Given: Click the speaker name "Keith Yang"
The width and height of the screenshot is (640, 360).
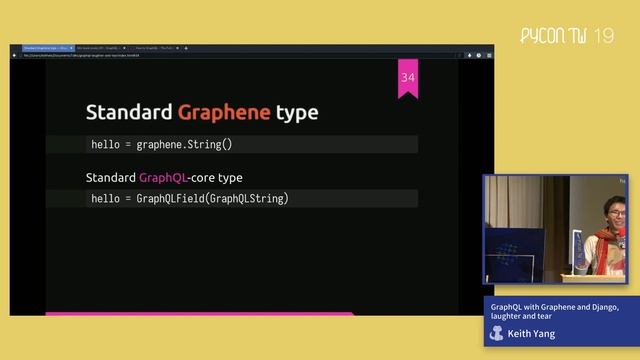Looking at the screenshot, I should (x=531, y=334).
